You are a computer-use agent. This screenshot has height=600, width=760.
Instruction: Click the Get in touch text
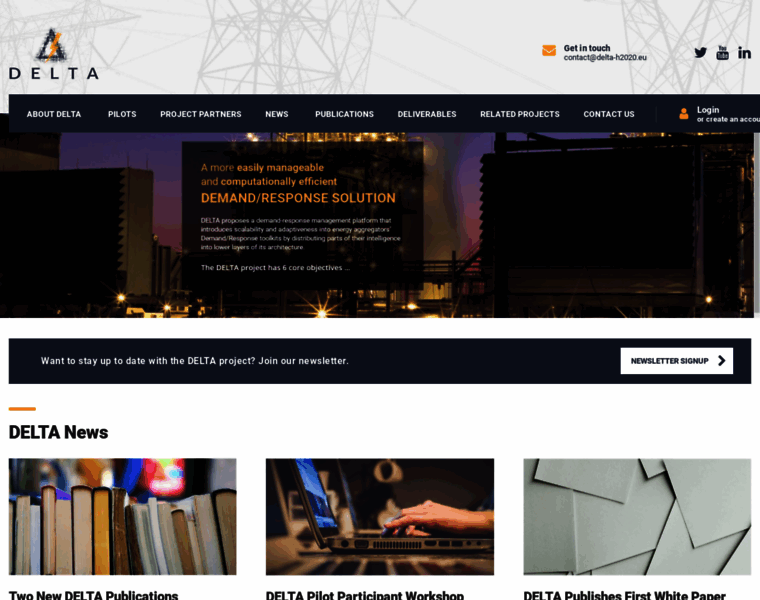pyautogui.click(x=586, y=48)
